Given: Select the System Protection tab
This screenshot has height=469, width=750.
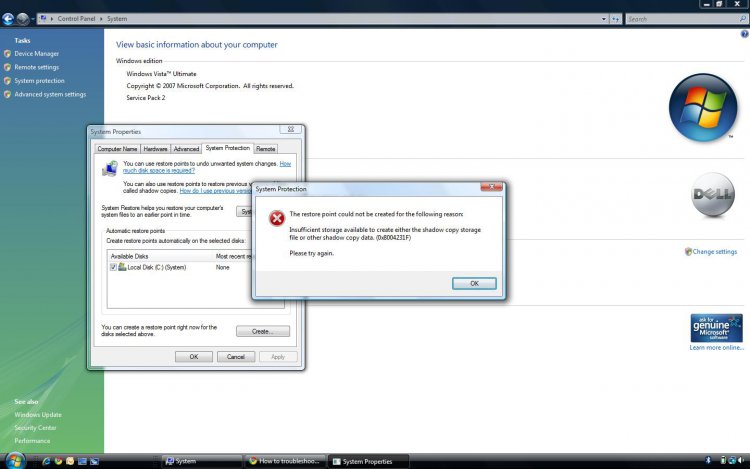Looking at the screenshot, I should click(228, 148).
